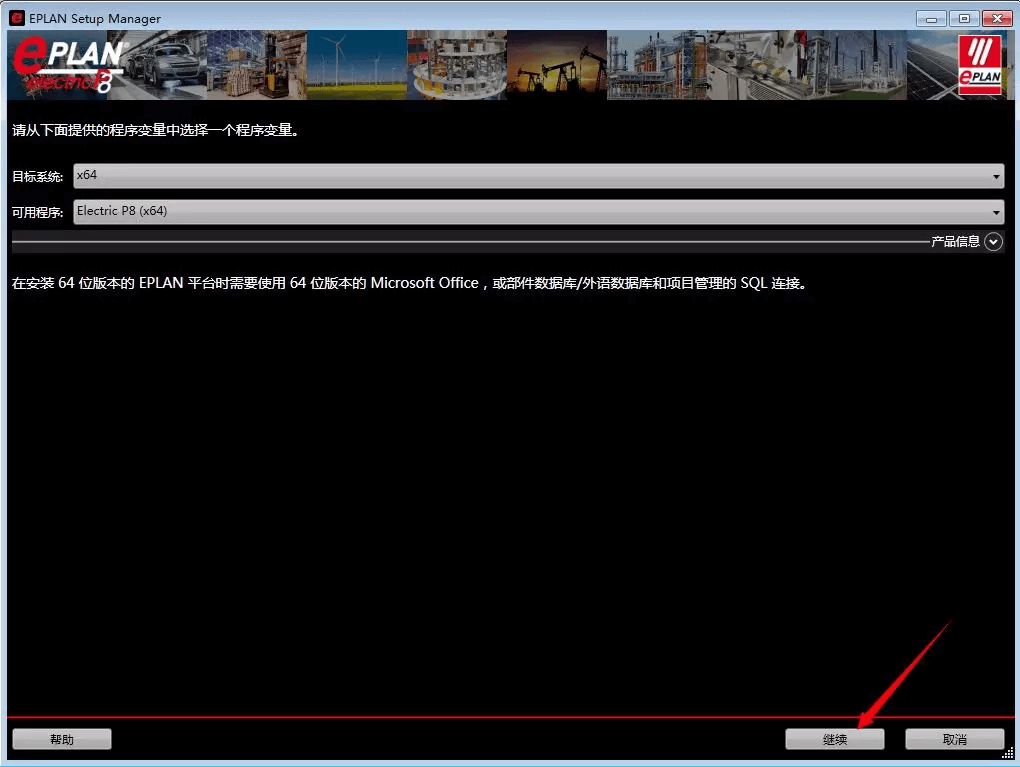Click the 目标系统 label
This screenshot has width=1020, height=767.
(37, 176)
